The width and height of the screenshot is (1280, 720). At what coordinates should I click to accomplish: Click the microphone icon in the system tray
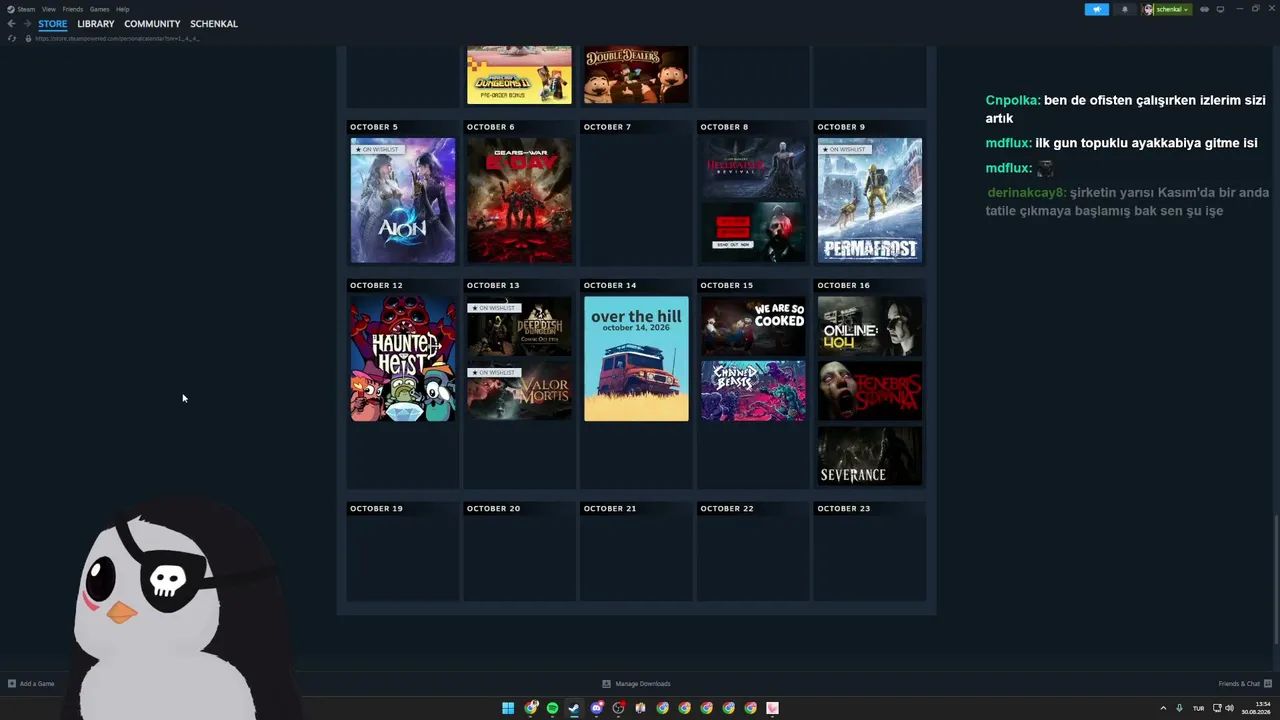(1179, 708)
